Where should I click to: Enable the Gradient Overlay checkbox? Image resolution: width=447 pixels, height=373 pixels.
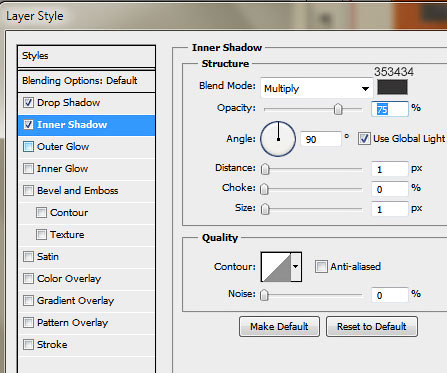pyautogui.click(x=28, y=300)
